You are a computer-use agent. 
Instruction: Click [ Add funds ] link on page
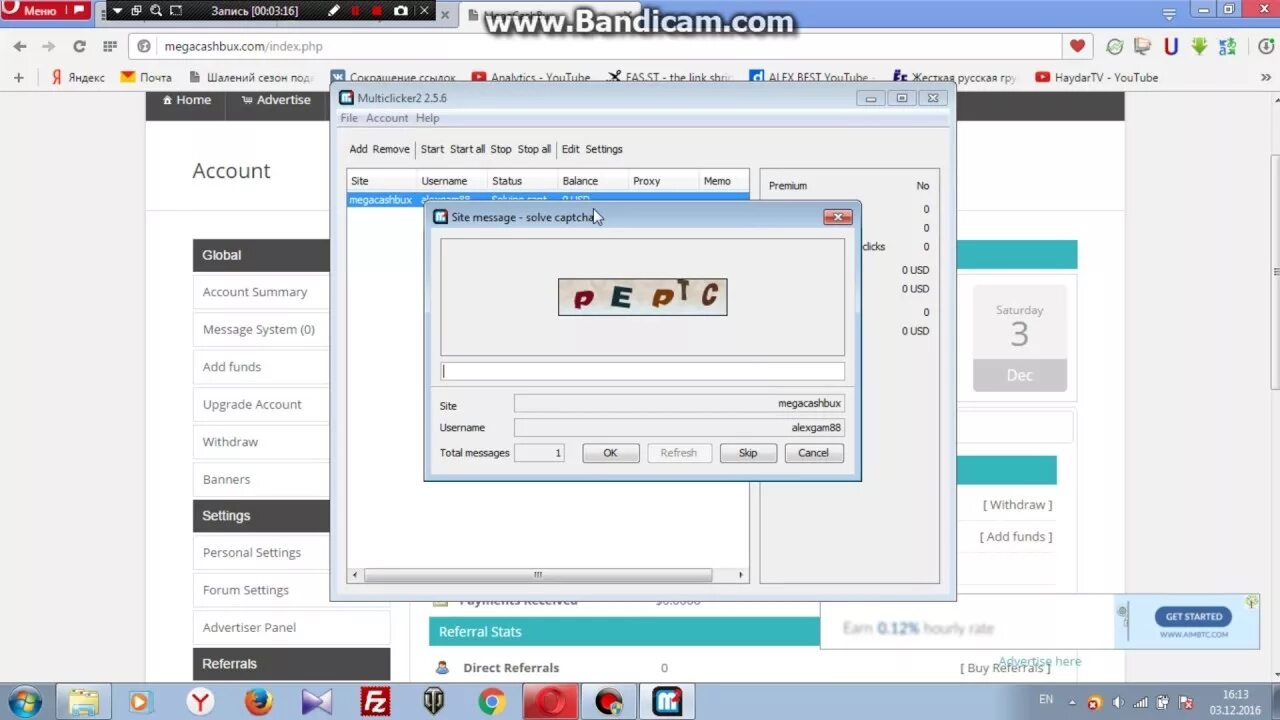[x=1016, y=536]
